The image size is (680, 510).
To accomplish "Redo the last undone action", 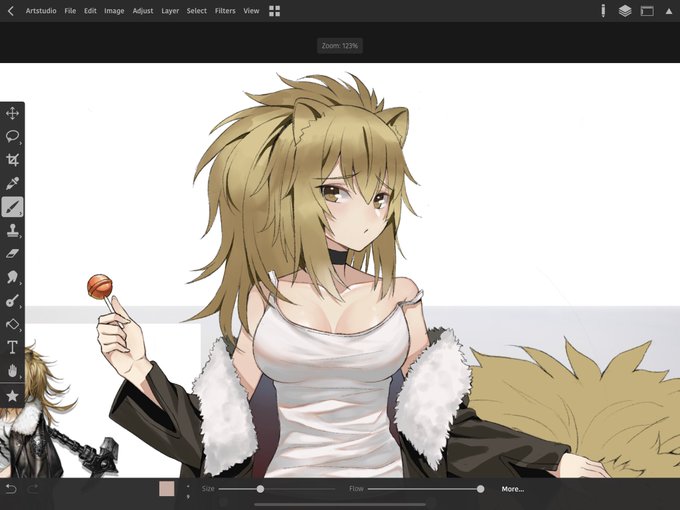I will [33, 489].
